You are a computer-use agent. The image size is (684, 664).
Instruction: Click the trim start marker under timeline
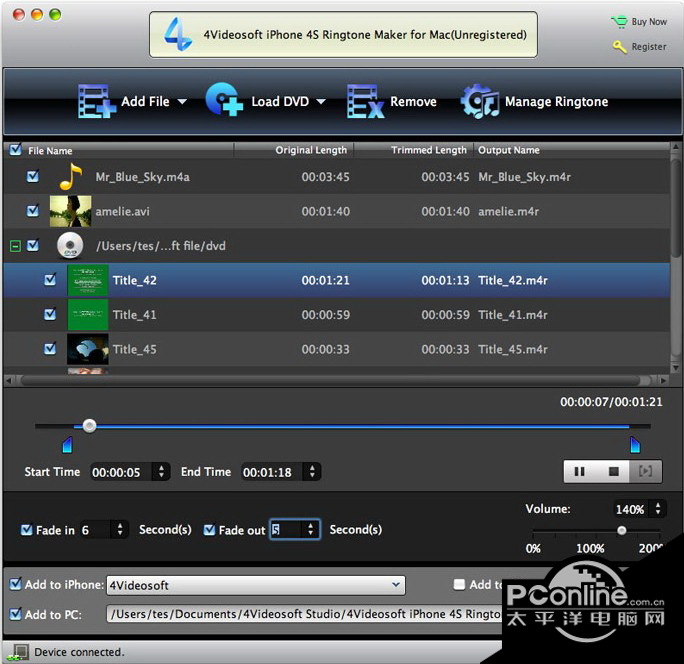[x=67, y=445]
